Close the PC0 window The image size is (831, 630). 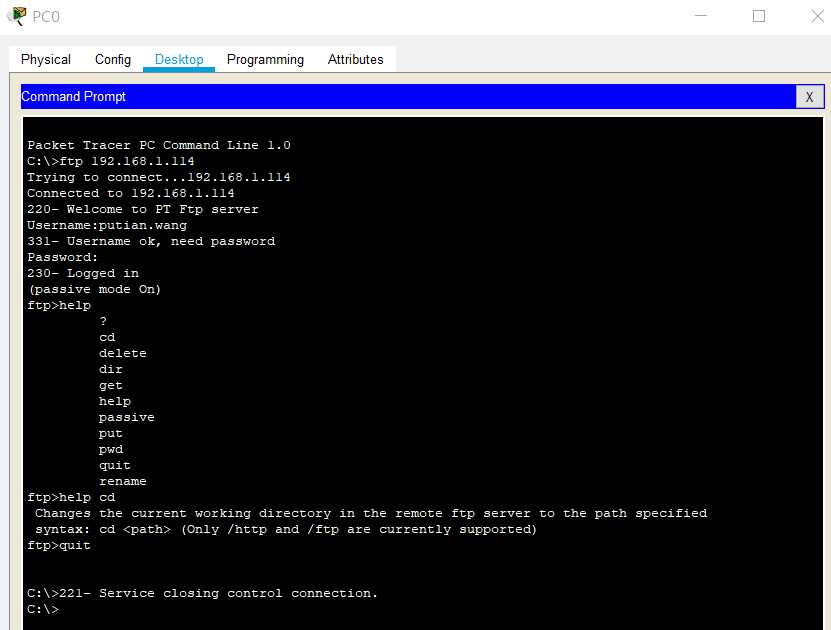tap(817, 16)
